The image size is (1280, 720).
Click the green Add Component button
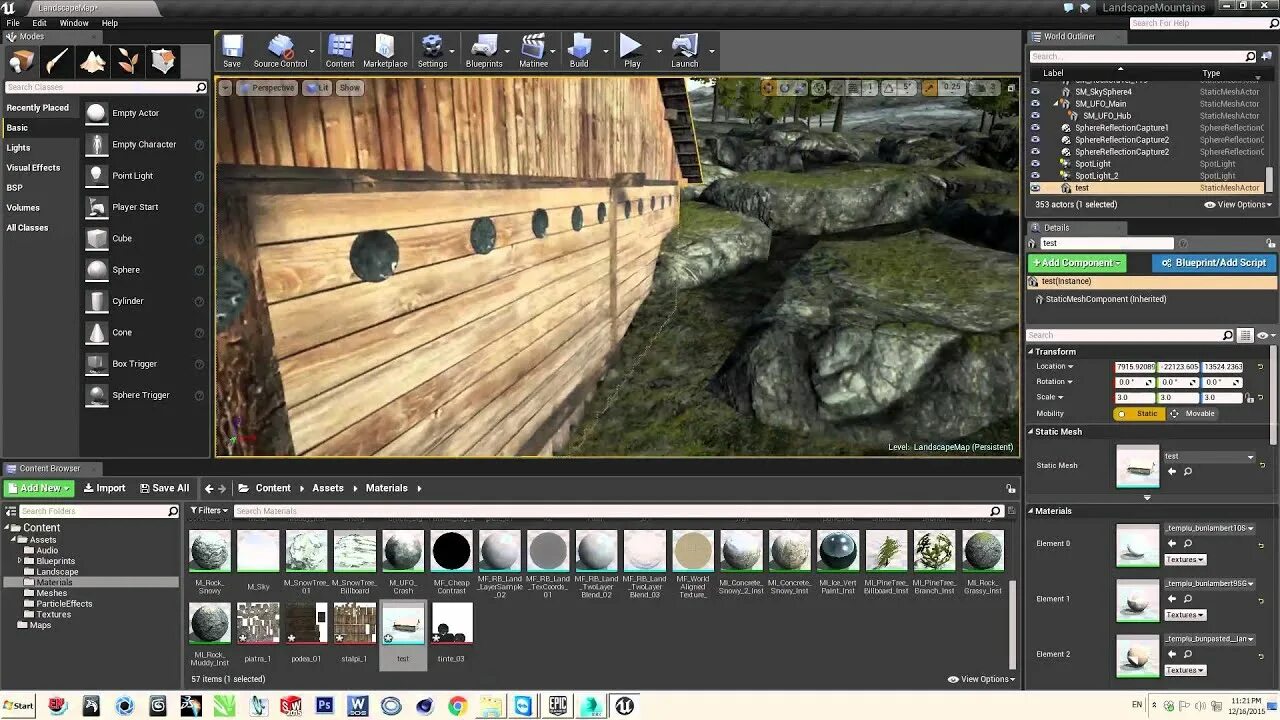pos(1077,263)
